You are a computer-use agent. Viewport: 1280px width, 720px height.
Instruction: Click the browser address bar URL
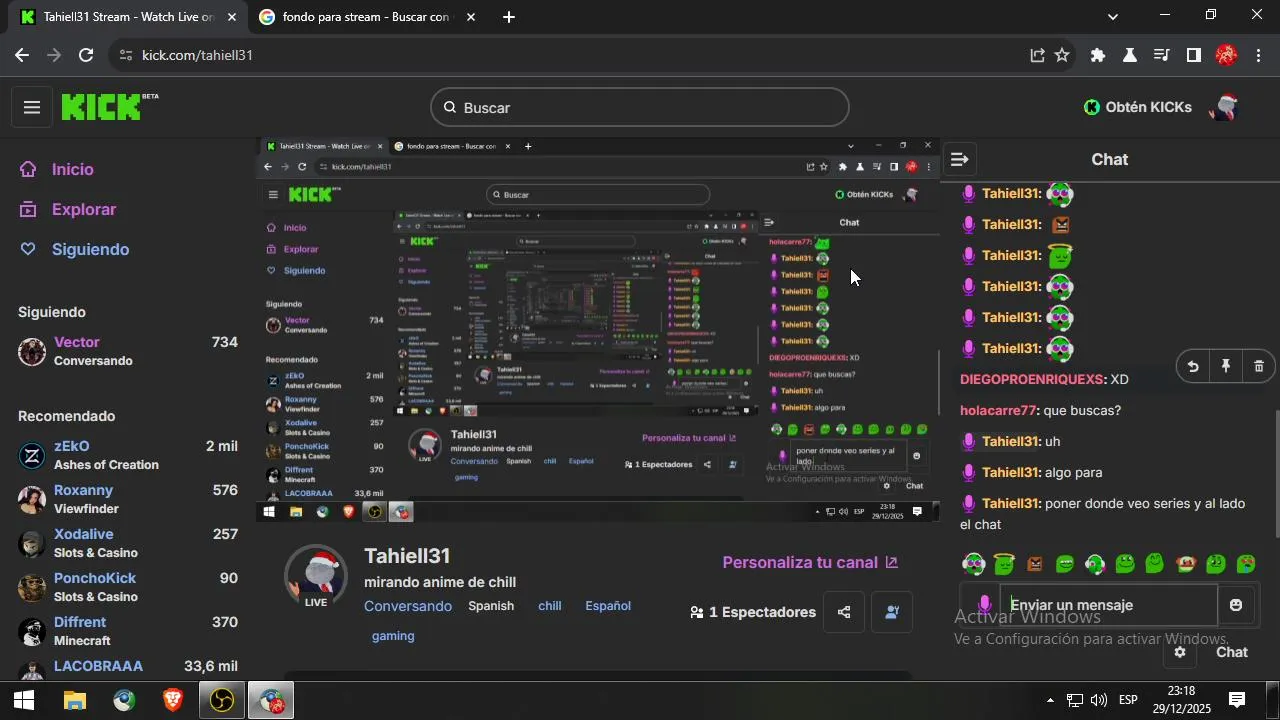(197, 55)
